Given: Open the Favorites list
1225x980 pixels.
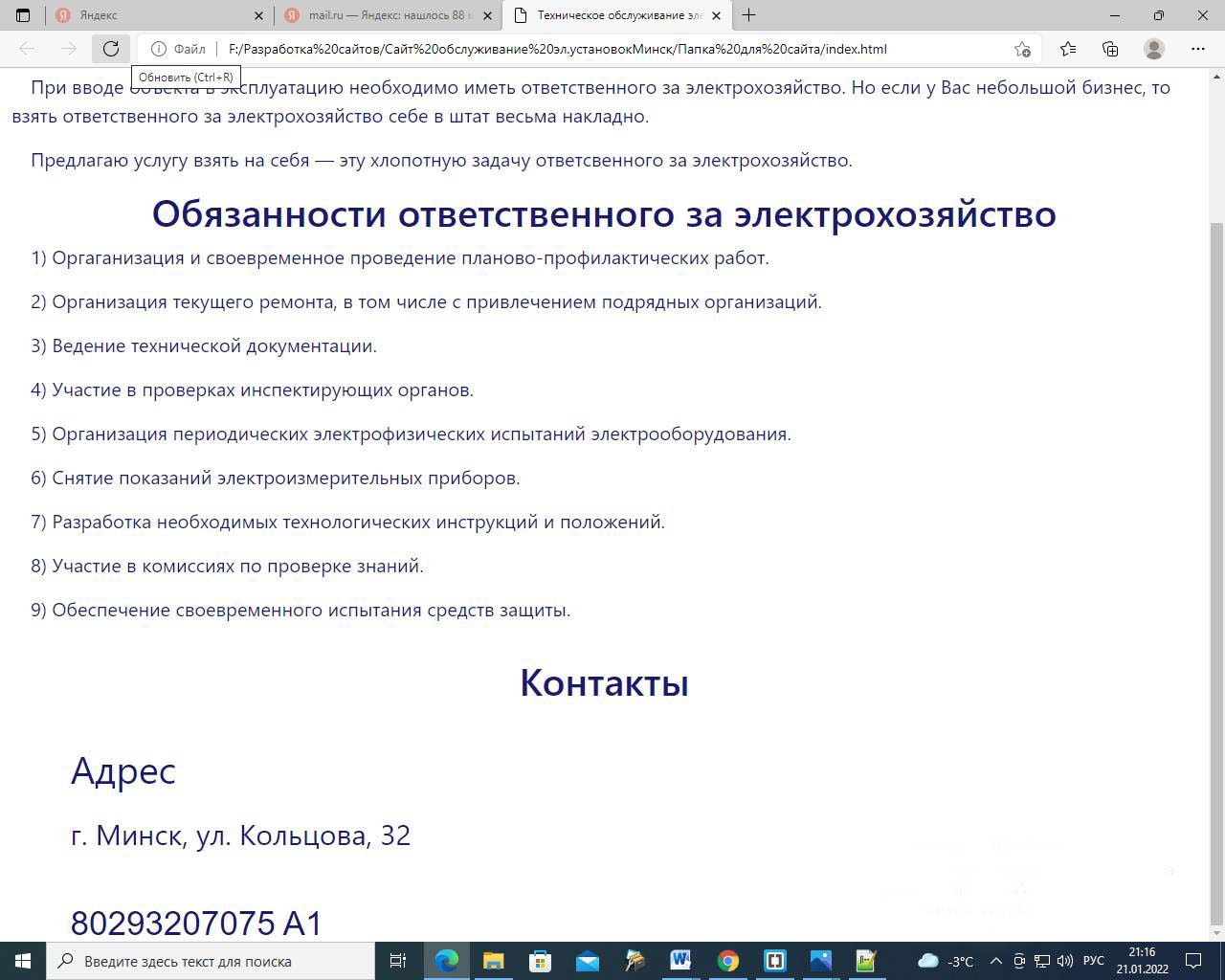Looking at the screenshot, I should 1068,49.
